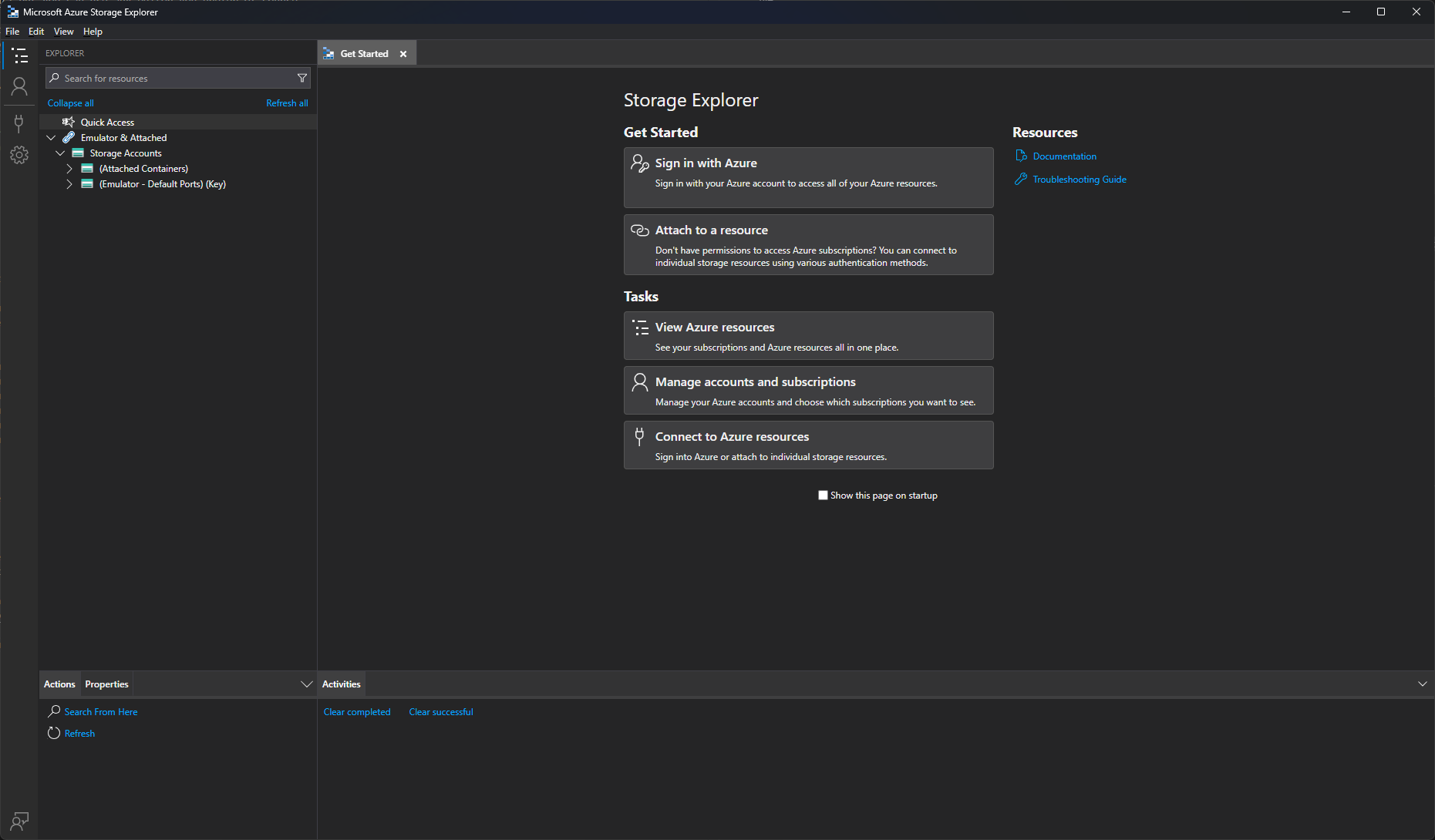The image size is (1435, 840).
Task: Click Manage accounts and subscriptions task
Action: 808,390
